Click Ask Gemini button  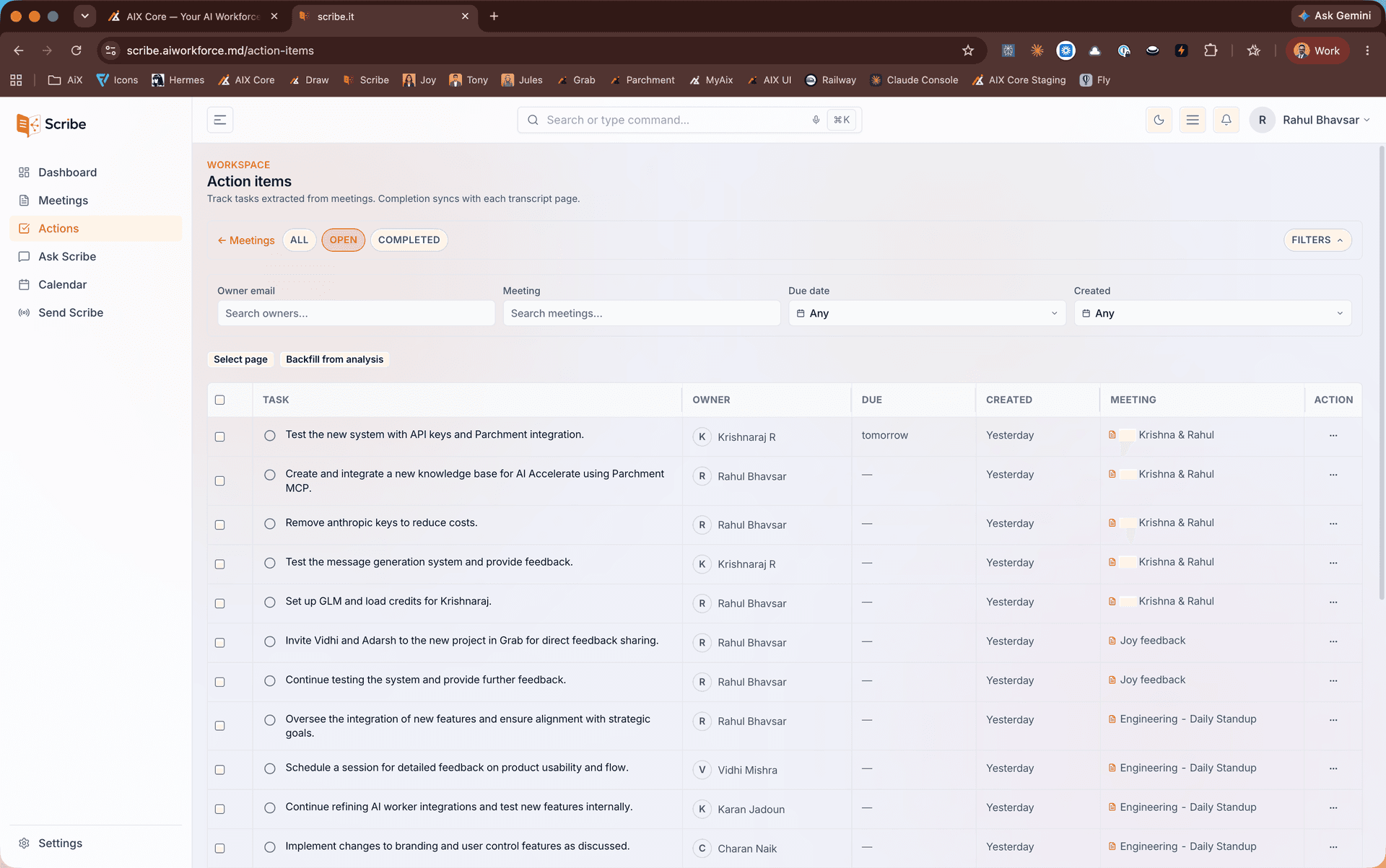(x=1334, y=16)
